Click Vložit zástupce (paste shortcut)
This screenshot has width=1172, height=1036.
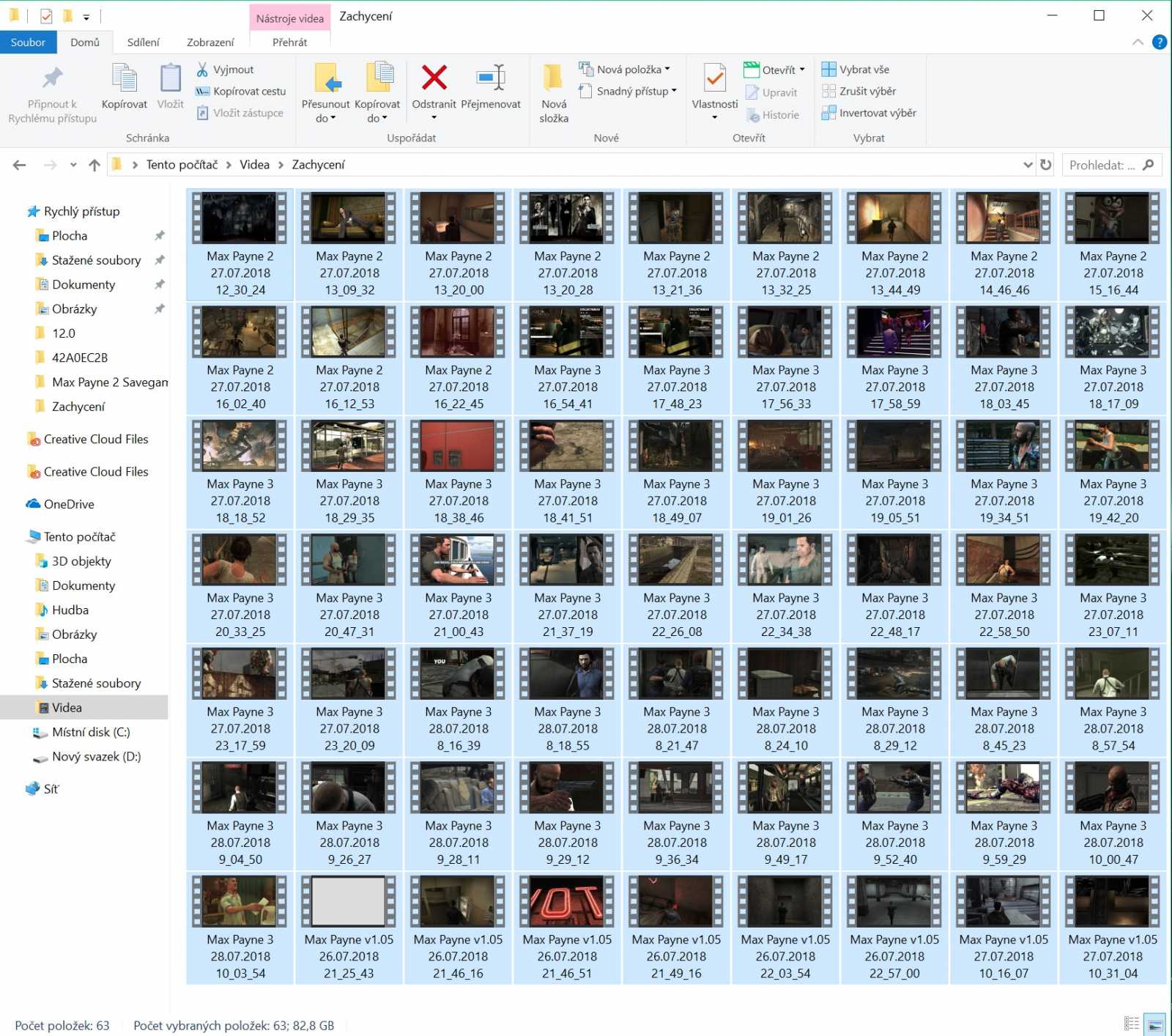pos(240,113)
